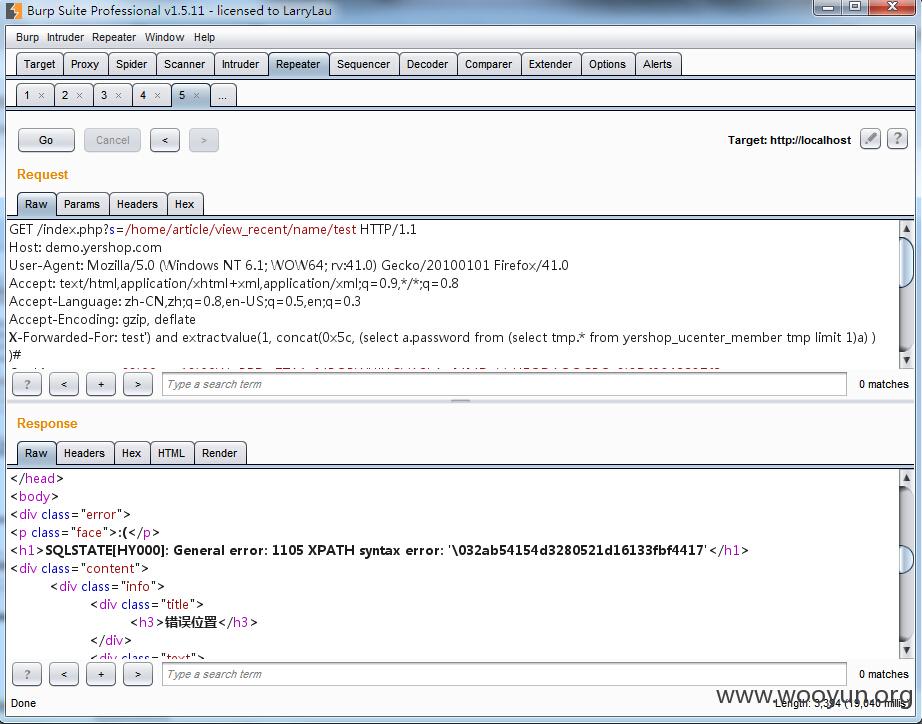Viewport: 922px width, 724px height.
Task: Switch to the Alerts tab
Action: 657,64
